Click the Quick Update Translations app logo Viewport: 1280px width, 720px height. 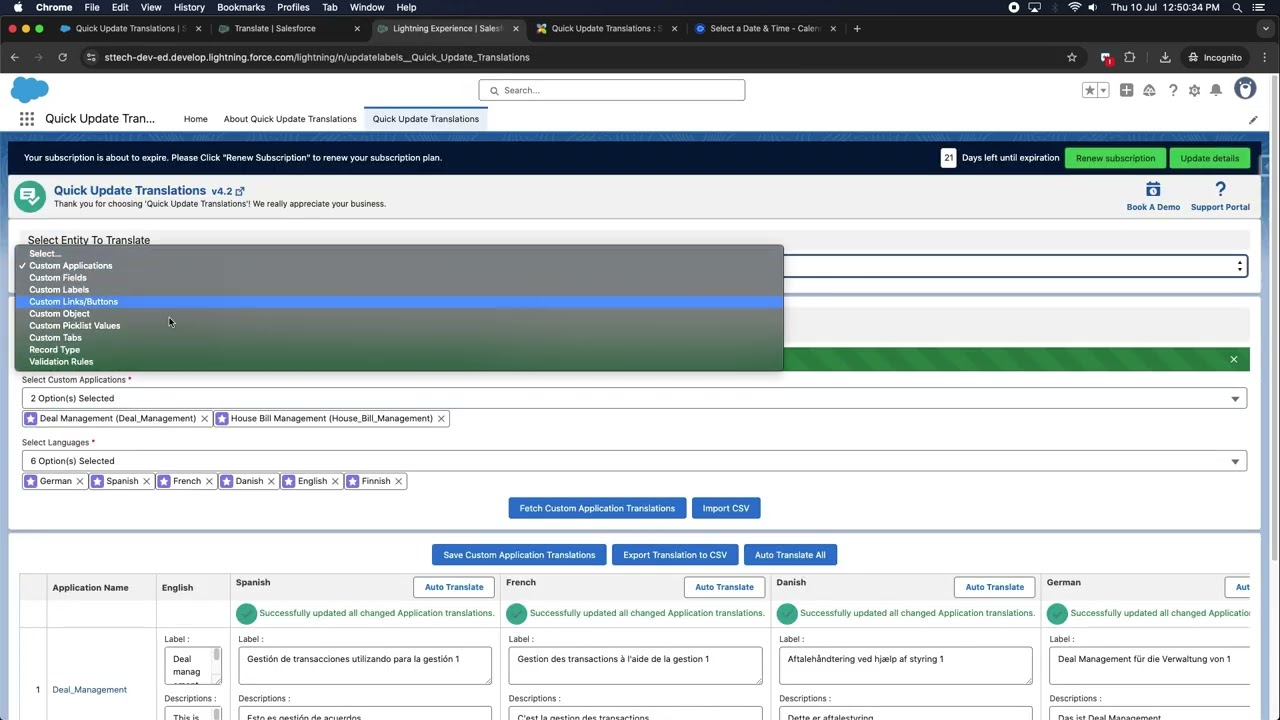tap(30, 196)
